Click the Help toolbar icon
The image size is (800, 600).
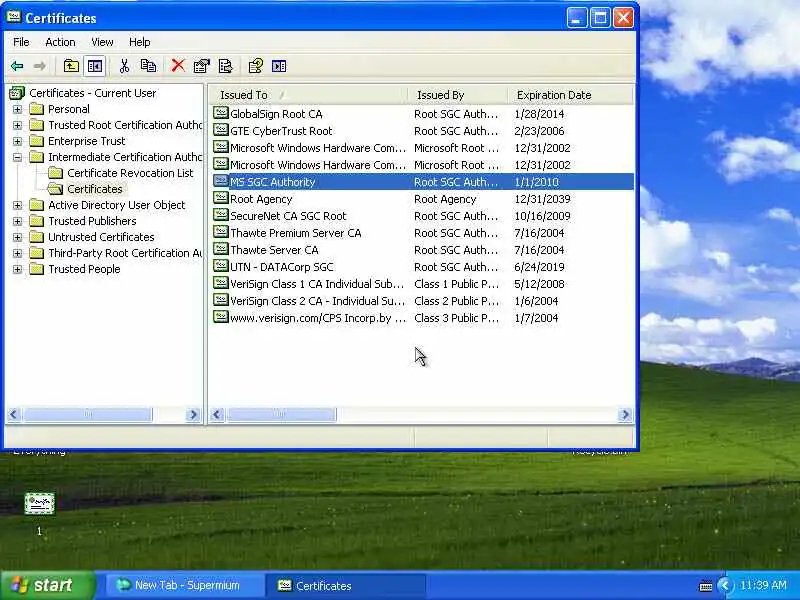(255, 66)
